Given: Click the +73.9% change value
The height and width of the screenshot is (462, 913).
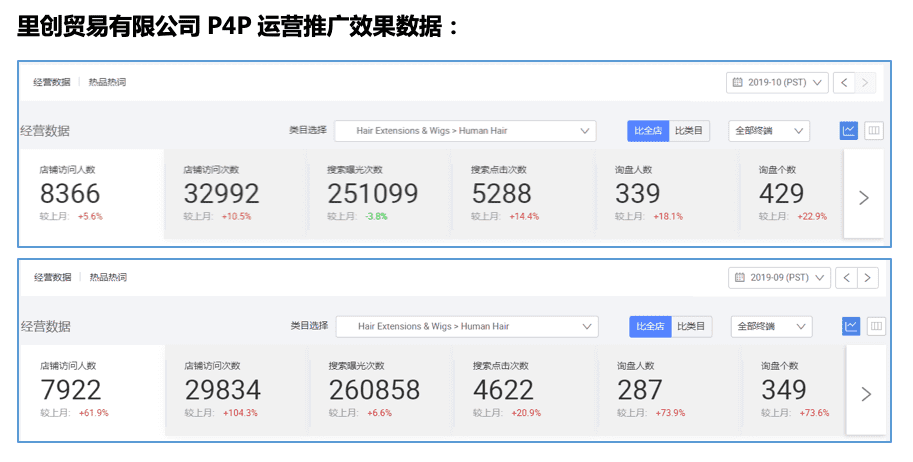Looking at the screenshot, I should (x=670, y=413).
